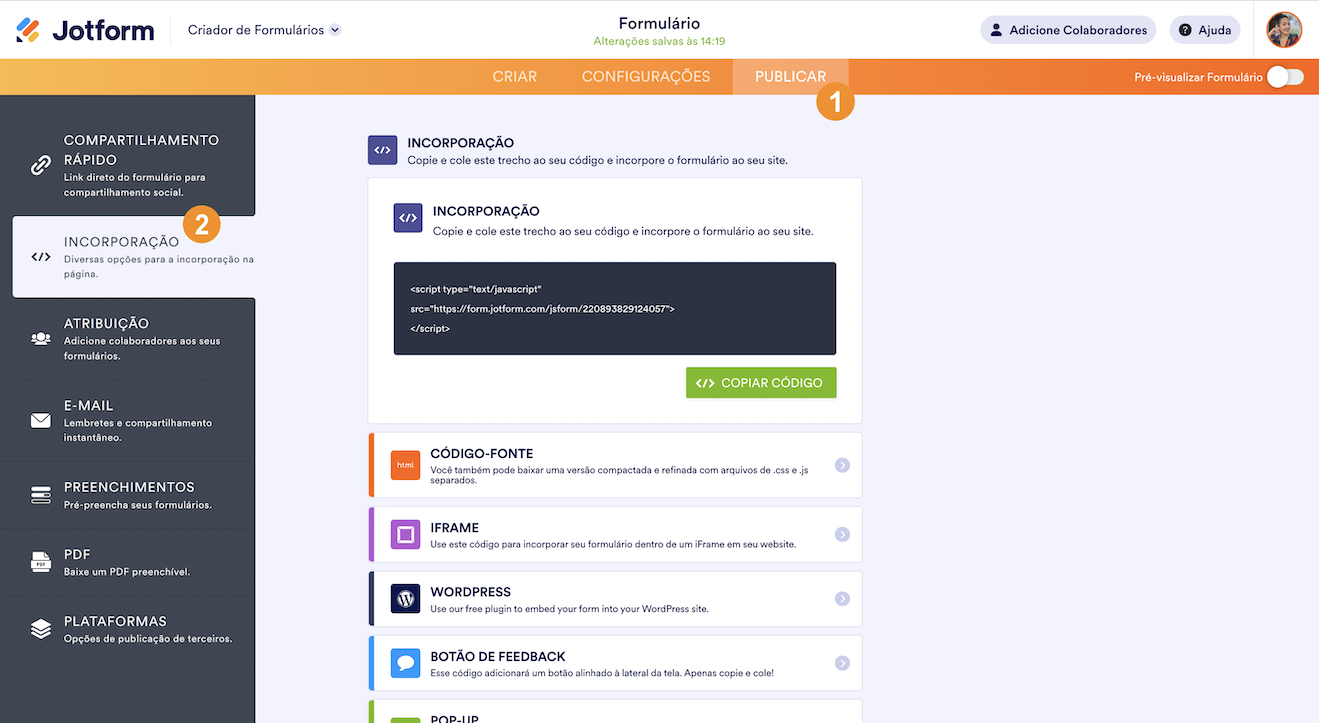
Task: Click 'Pré-preencha seus formulários.' text
Action: click(x=138, y=505)
